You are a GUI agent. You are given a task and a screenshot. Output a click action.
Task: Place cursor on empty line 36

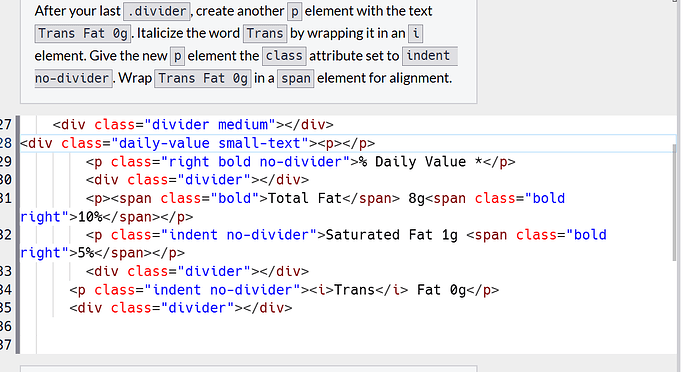pos(348,326)
